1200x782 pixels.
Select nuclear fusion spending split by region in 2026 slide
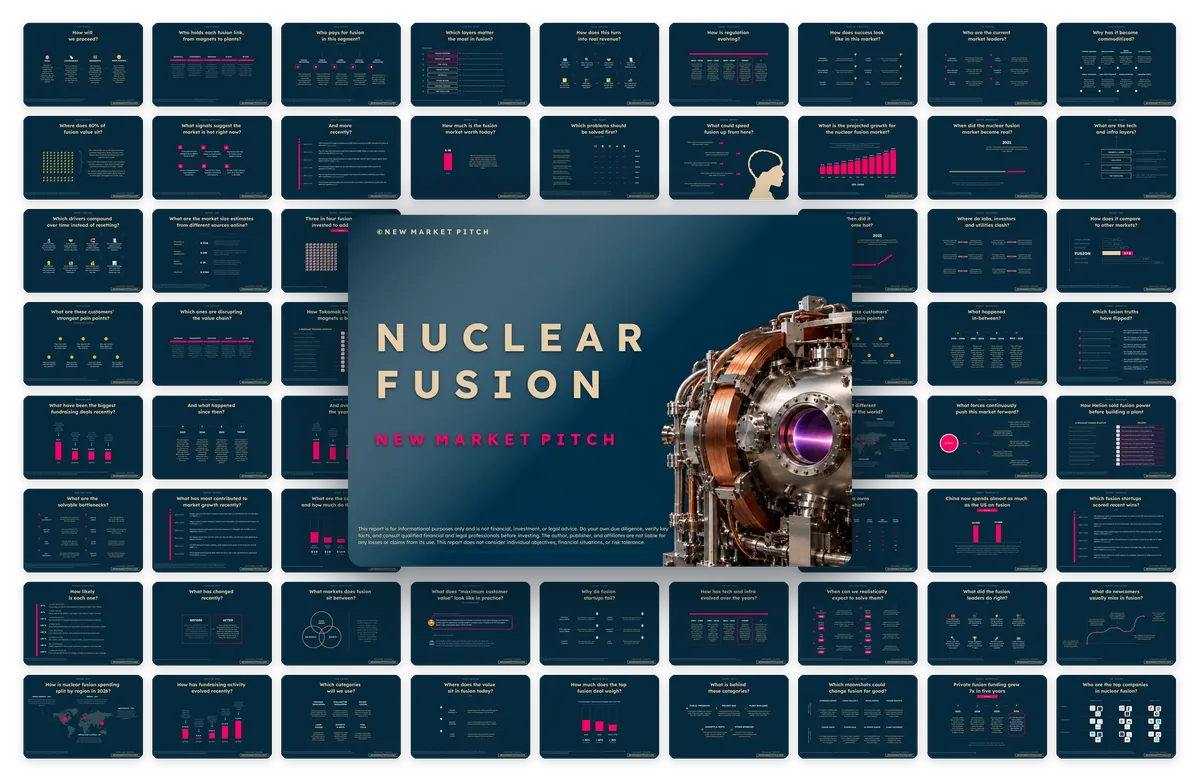(83, 717)
